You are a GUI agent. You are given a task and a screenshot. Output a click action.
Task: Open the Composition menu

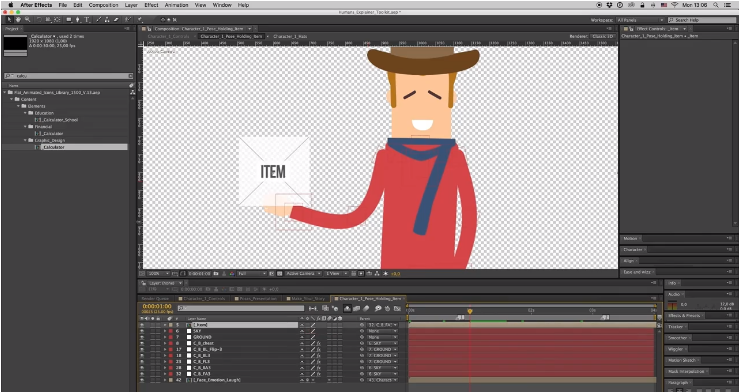(x=103, y=5)
